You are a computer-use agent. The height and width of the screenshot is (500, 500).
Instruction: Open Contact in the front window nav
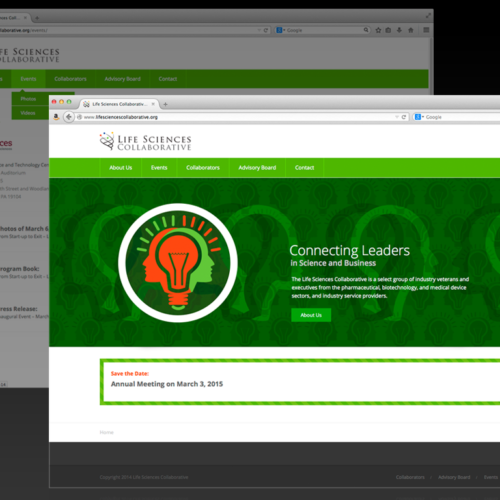tap(304, 168)
